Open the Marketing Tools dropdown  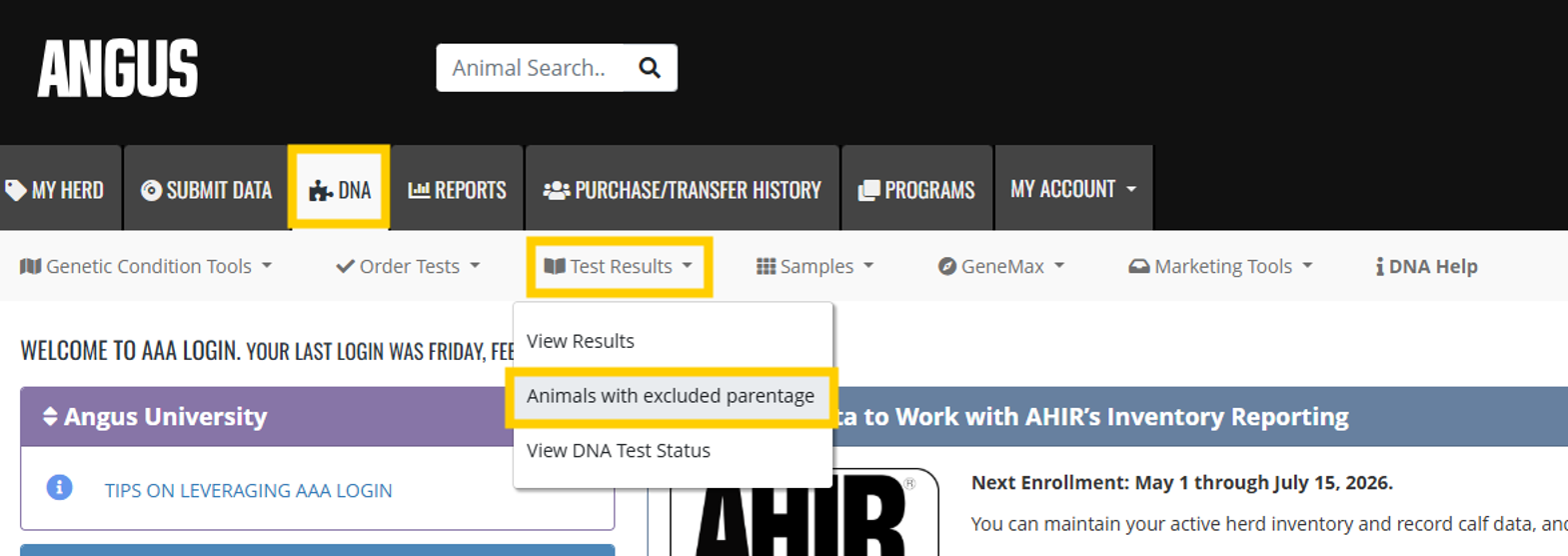click(1220, 267)
